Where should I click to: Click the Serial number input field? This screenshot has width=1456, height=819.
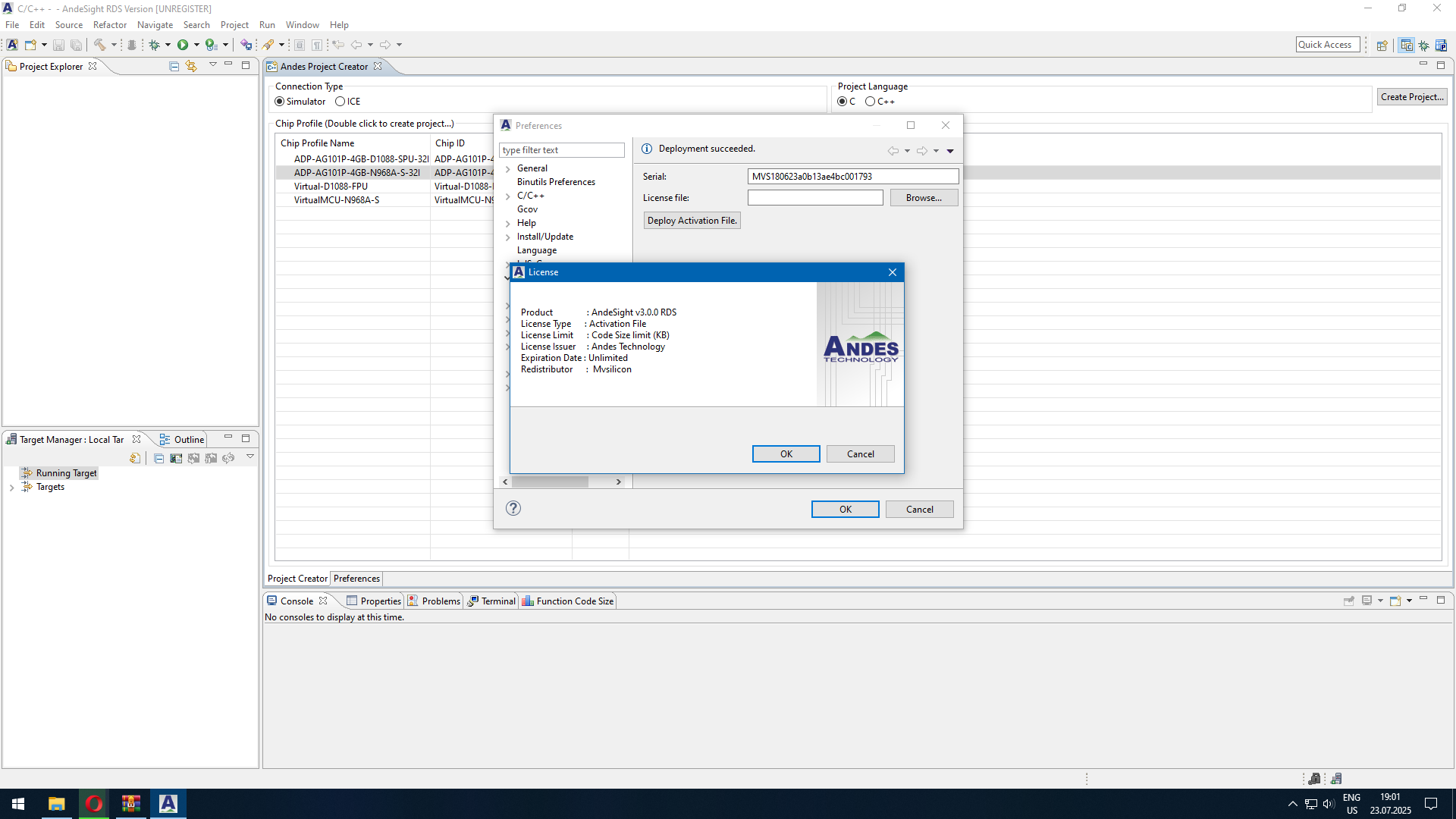853,177
